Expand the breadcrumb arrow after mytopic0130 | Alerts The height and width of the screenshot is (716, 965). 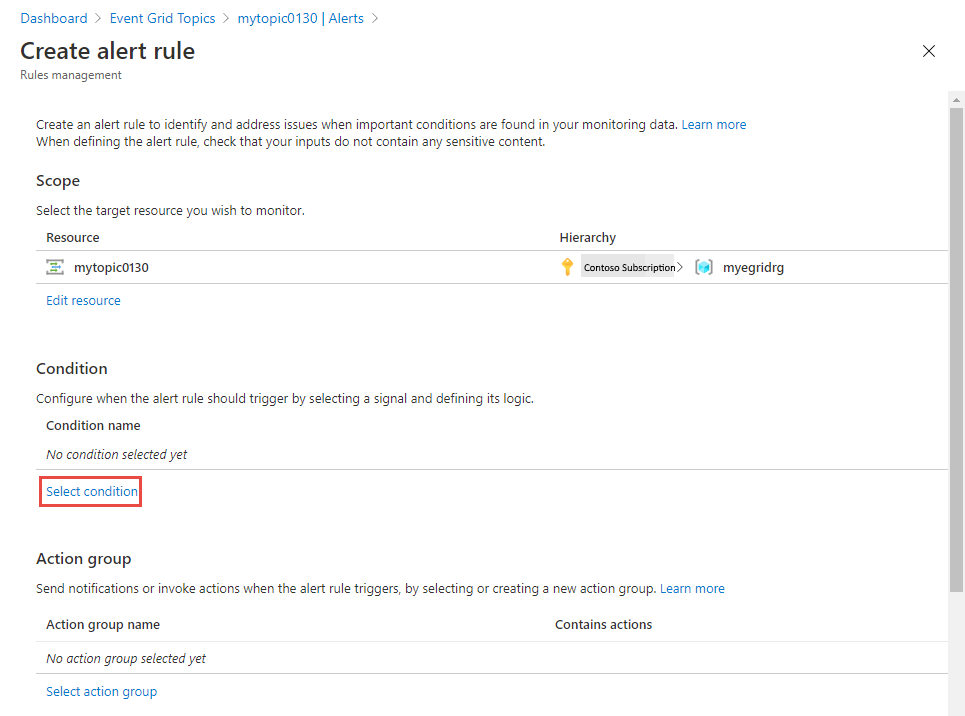pos(375,18)
